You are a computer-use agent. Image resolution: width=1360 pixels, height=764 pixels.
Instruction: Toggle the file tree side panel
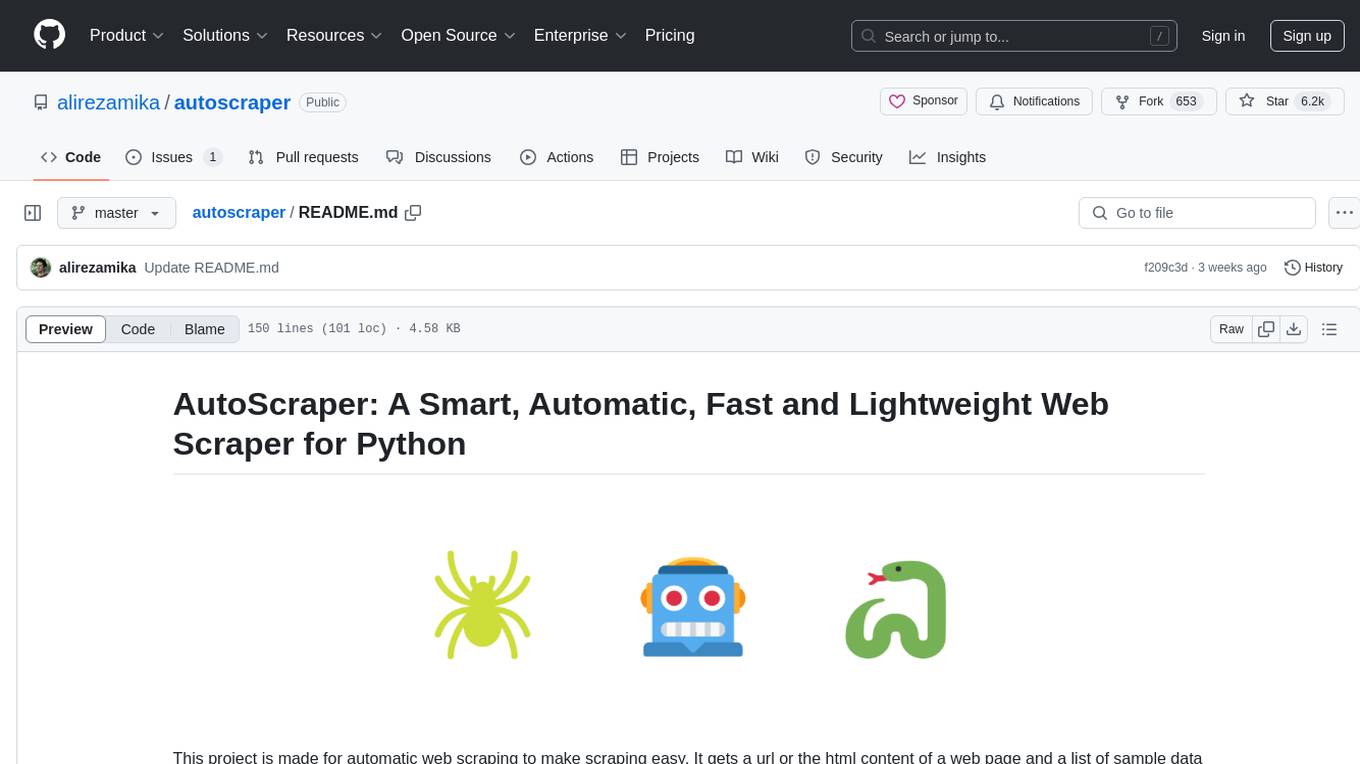tap(33, 213)
